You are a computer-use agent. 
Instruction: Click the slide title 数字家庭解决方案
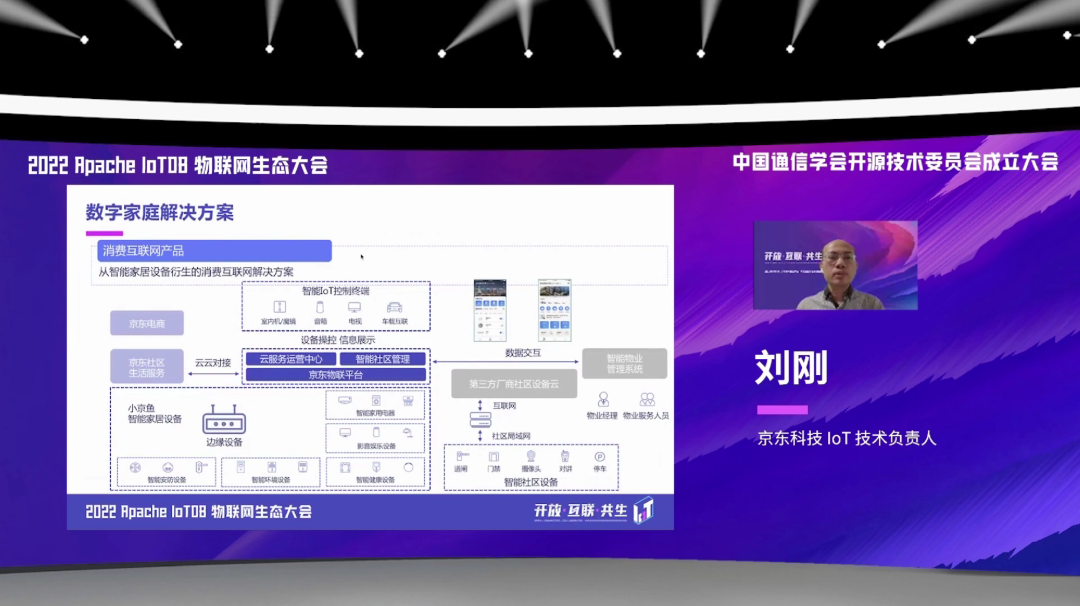coord(160,212)
